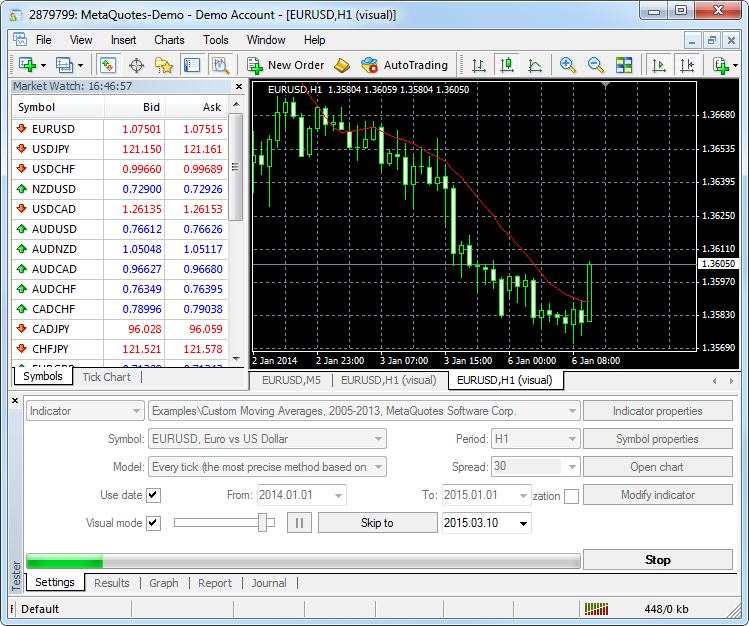
Task: Zoom out the chart with magnifier minus
Action: click(x=596, y=65)
